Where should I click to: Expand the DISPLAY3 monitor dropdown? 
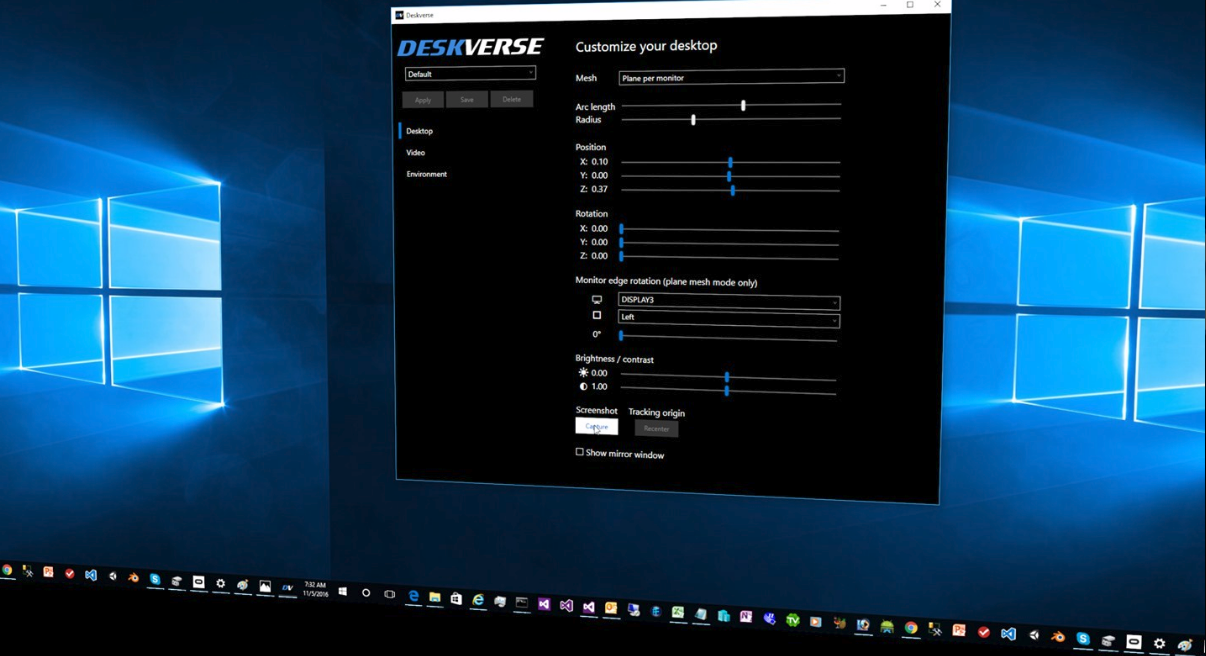click(x=728, y=301)
